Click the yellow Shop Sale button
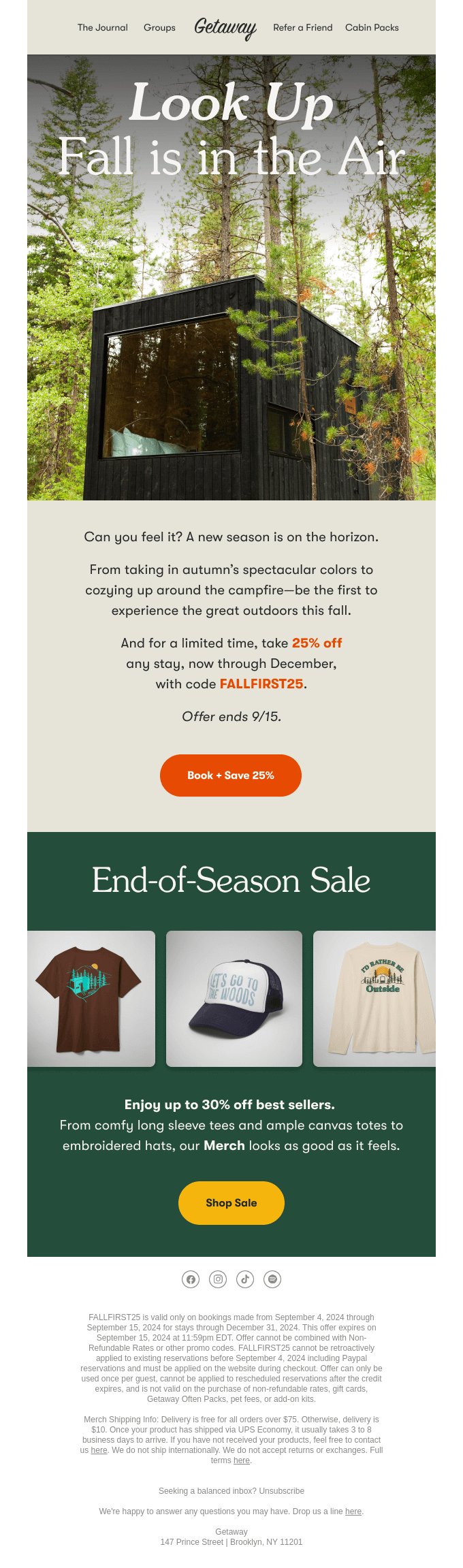 [x=231, y=1203]
